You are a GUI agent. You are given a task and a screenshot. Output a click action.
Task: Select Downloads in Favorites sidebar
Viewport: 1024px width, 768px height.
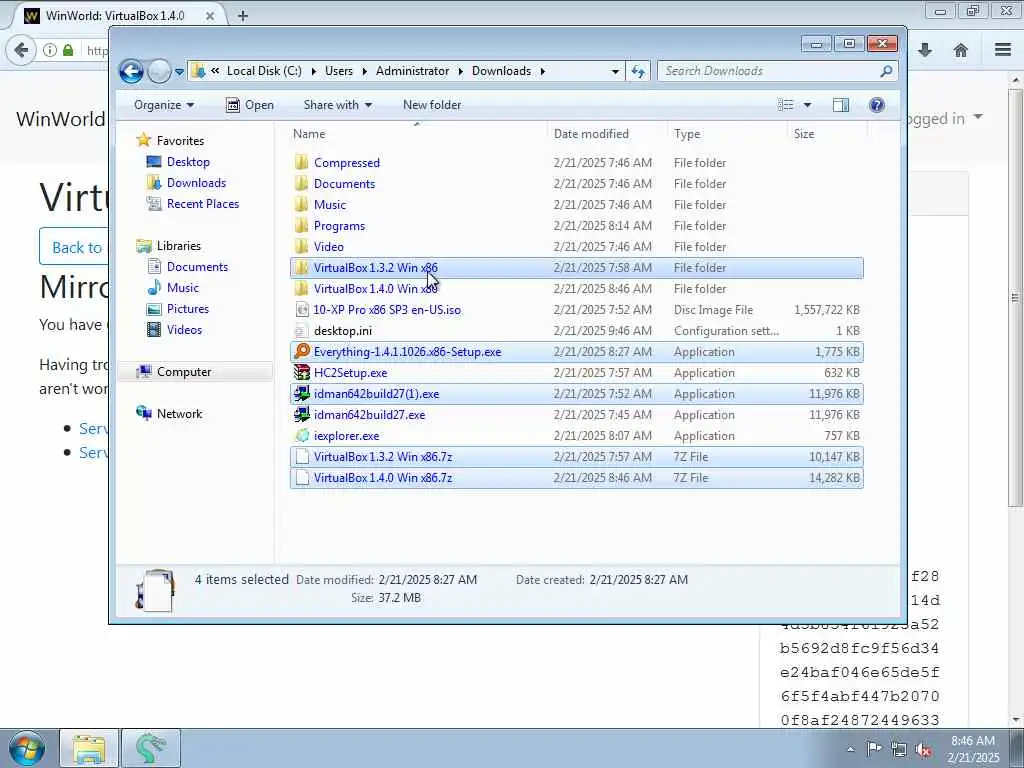[196, 183]
